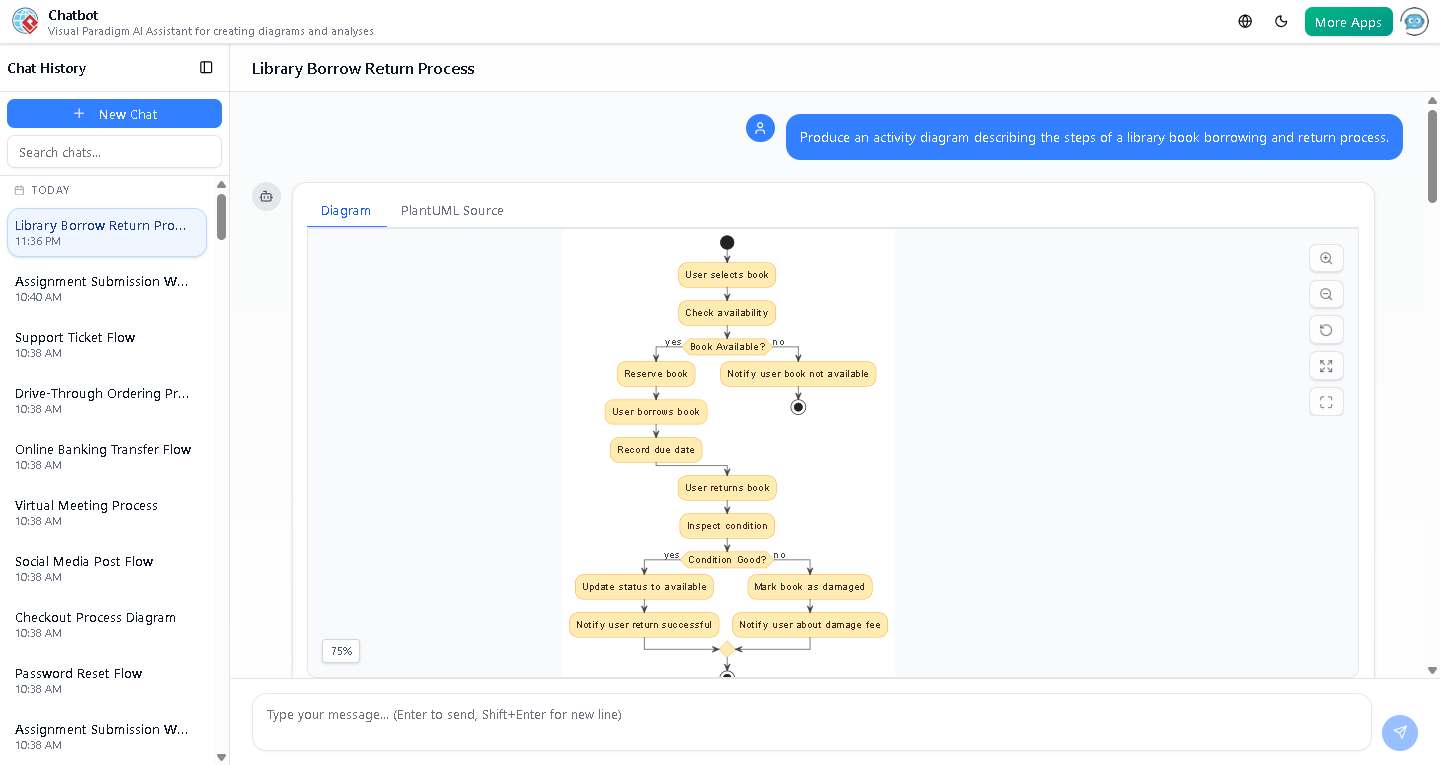Screen dimensions: 1440x765
Task: Reset the diagram view with rotate icon
Action: pyautogui.click(x=1326, y=330)
